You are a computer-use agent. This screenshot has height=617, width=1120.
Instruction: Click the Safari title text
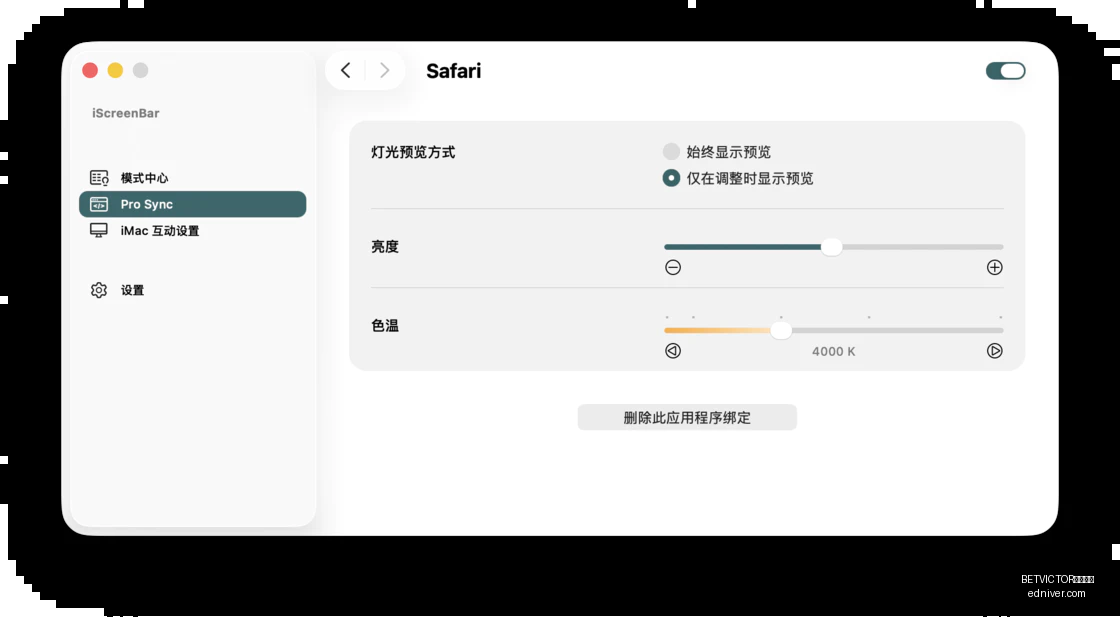[x=454, y=71]
